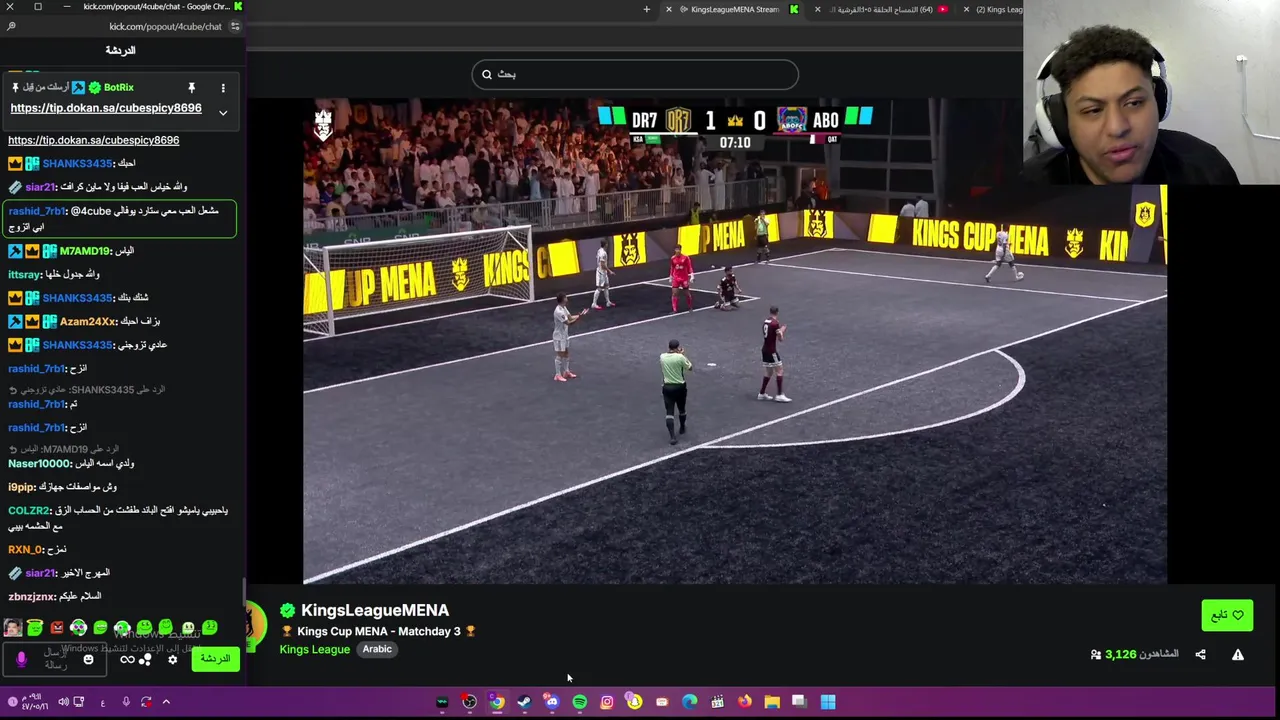The height and width of the screenshot is (720, 1280).
Task: Open Task View from the taskbar
Action: tap(799, 702)
